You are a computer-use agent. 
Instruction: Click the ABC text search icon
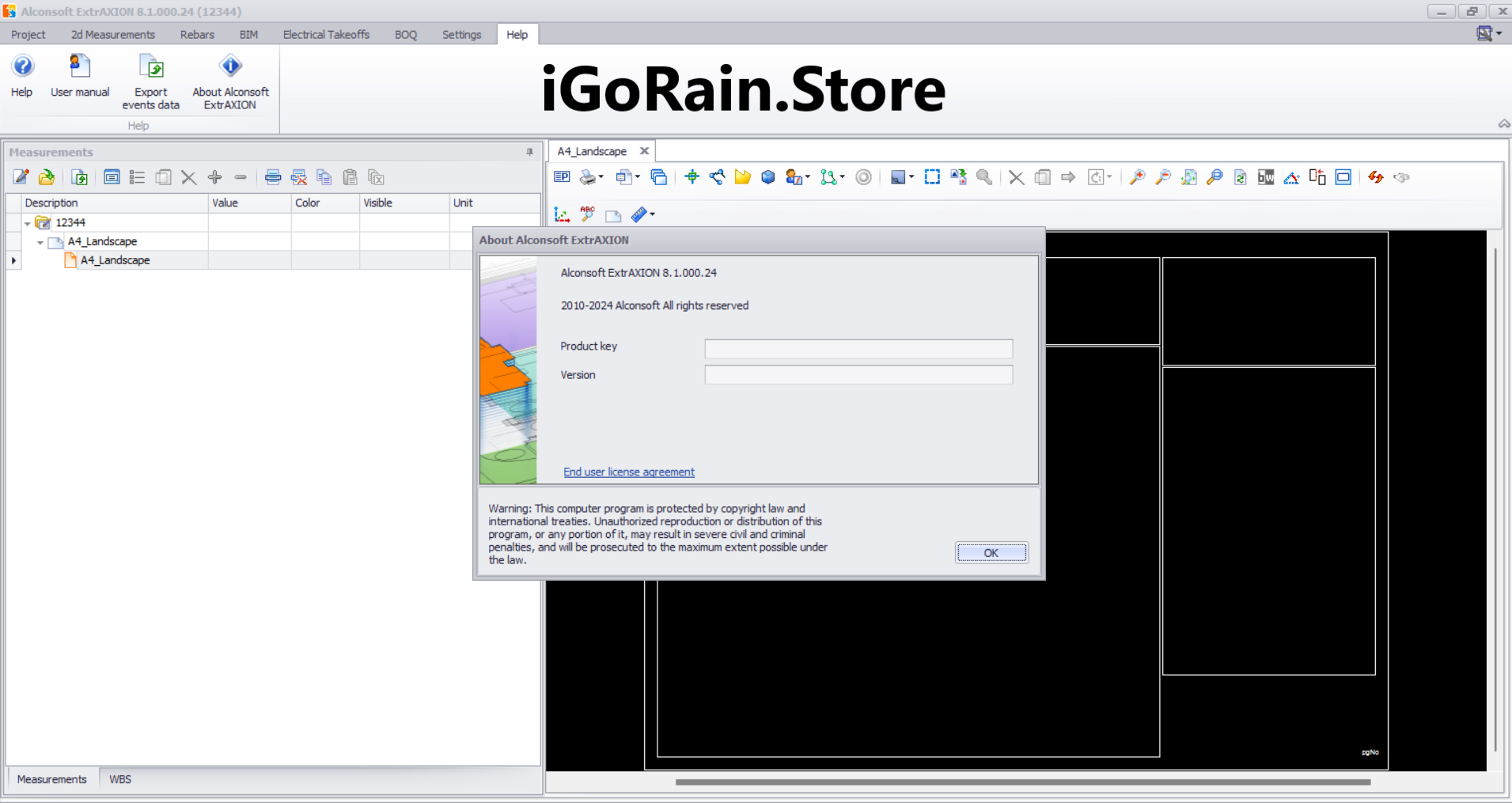[x=587, y=214]
